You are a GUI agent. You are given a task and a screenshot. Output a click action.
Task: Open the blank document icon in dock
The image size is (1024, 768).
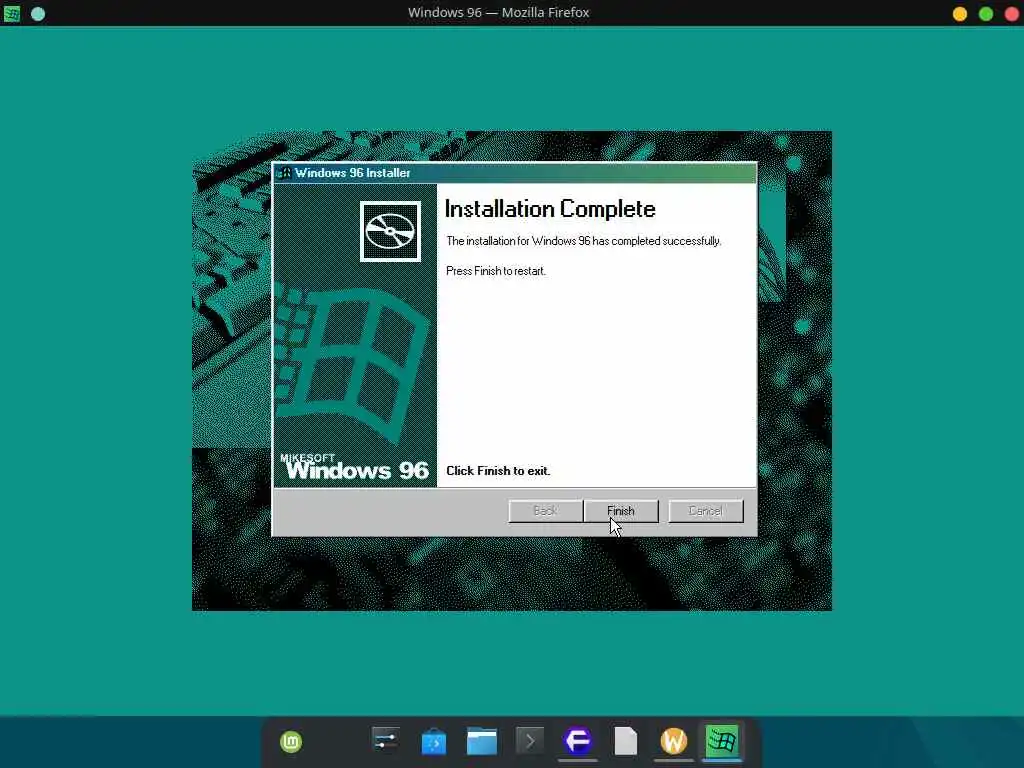click(626, 741)
